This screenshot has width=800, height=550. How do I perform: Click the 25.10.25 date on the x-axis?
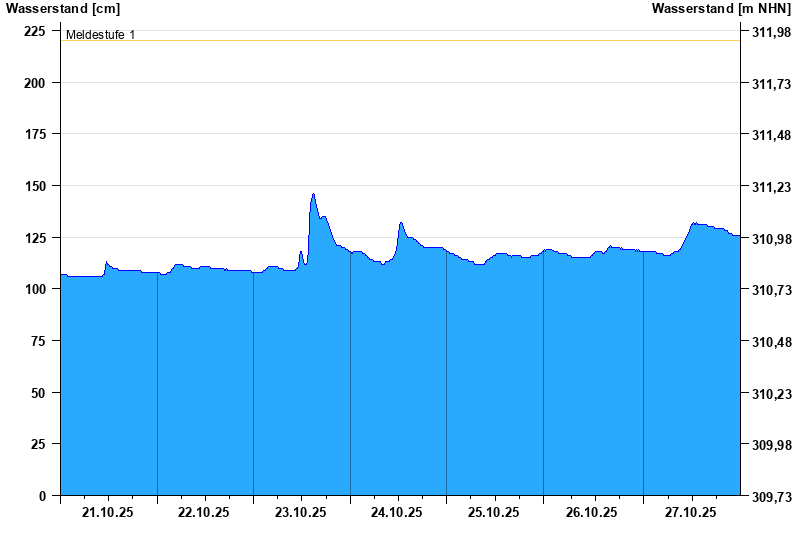494,512
